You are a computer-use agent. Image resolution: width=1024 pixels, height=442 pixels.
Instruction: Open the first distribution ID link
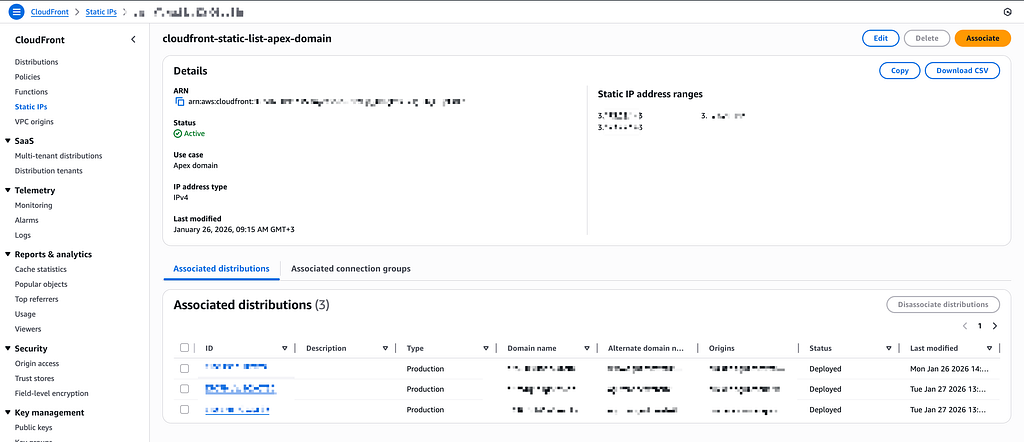(x=236, y=368)
